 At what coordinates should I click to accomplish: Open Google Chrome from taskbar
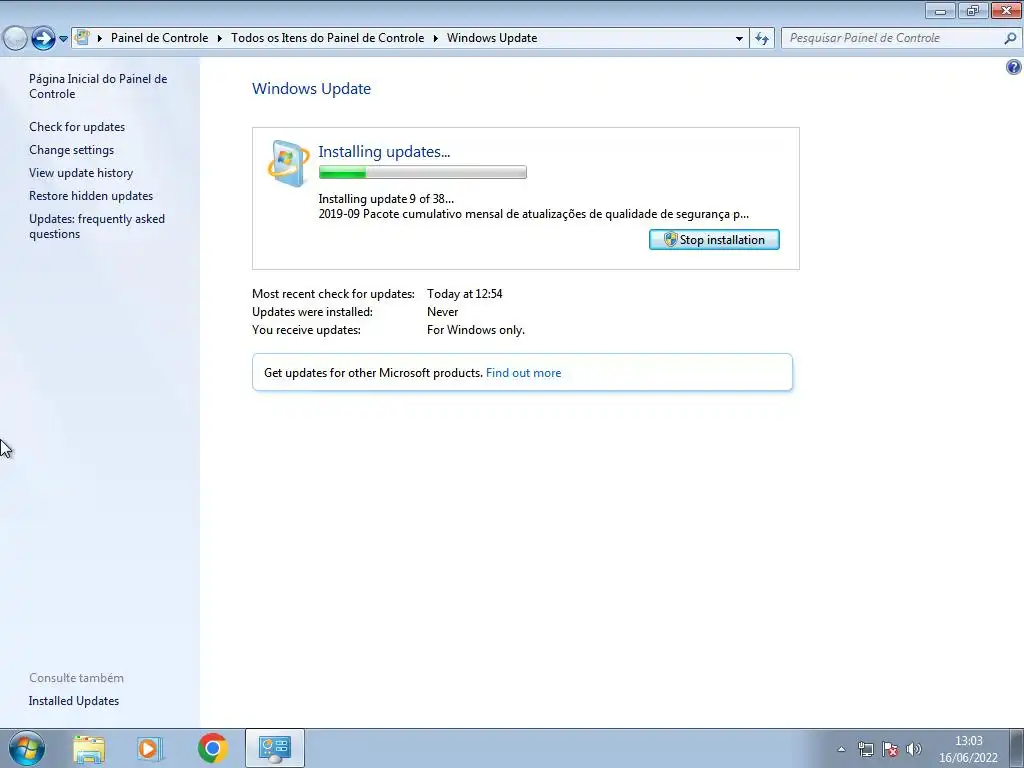point(212,748)
